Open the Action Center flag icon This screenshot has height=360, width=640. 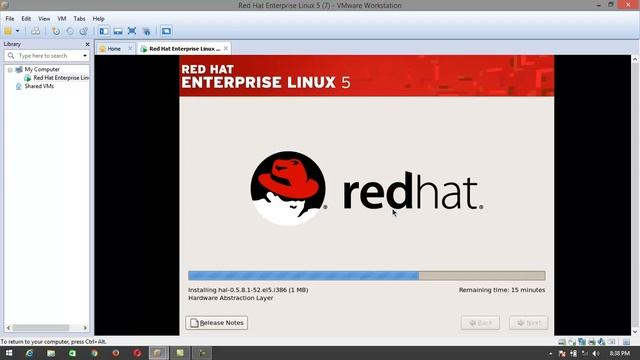point(562,353)
